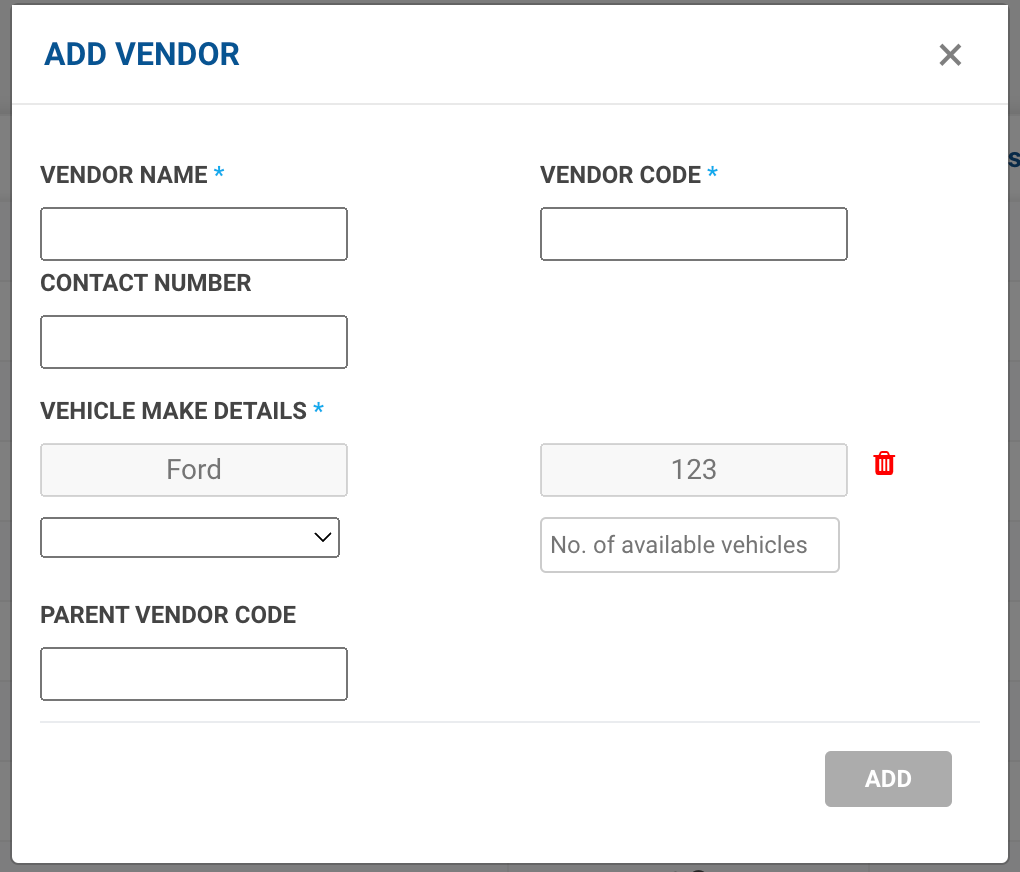Click the CONTACT NUMBER label
This screenshot has height=872, width=1020.
click(146, 283)
